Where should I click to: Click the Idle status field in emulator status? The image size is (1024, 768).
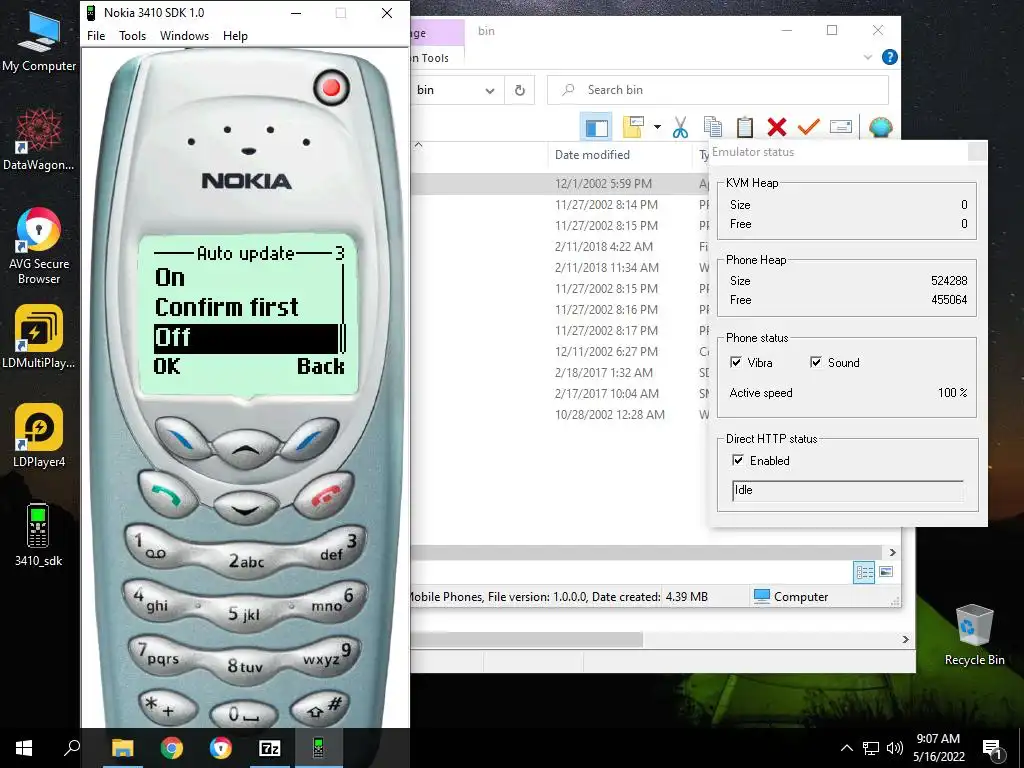click(x=848, y=490)
